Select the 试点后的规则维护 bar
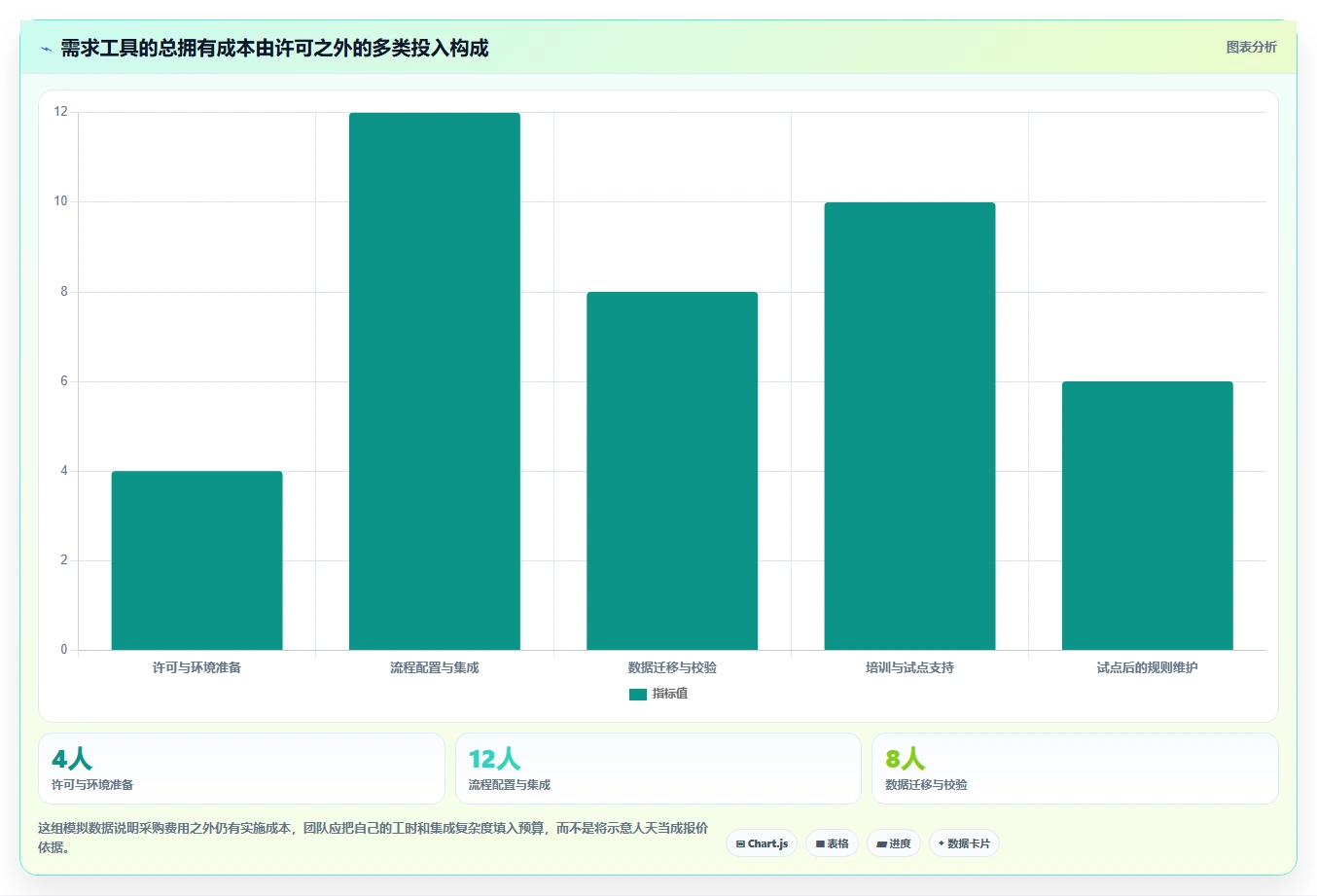The height and width of the screenshot is (896, 1317). tap(1148, 516)
